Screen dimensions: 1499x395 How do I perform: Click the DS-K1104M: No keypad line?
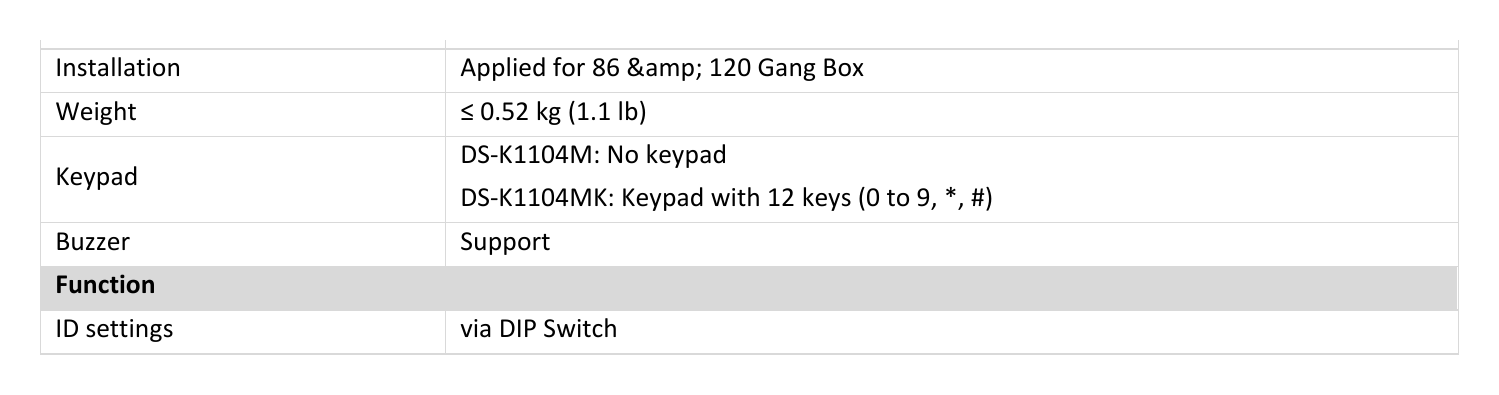pos(592,155)
